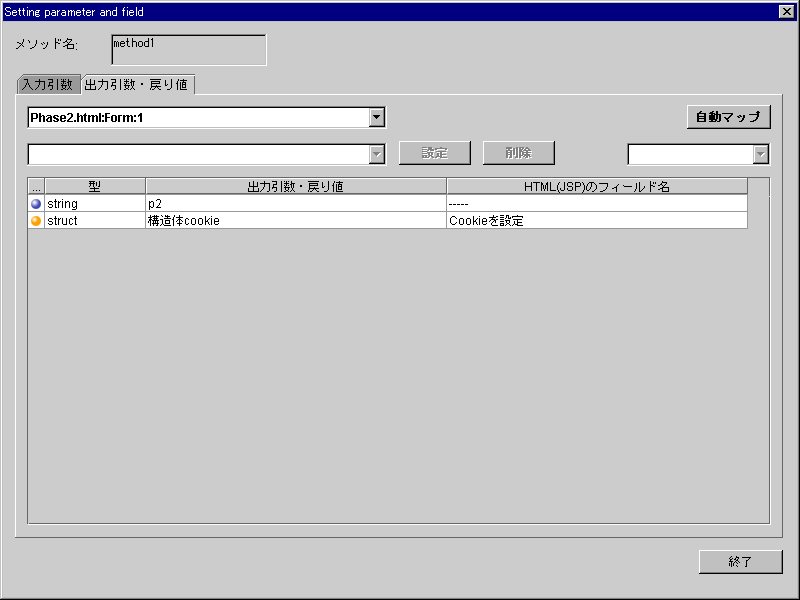Click the 出力引数・戻り値 column header
This screenshot has height=600, width=800.
295,187
